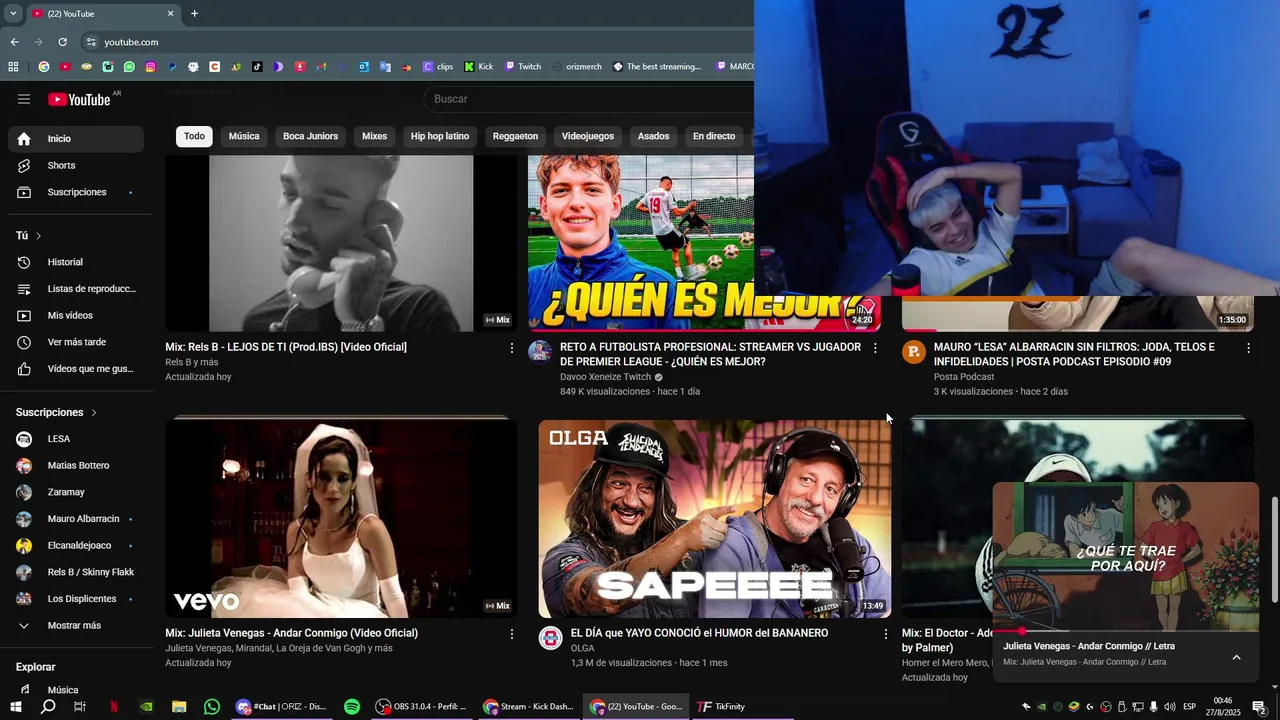Open the YouTube hamburger guide menu
1280x720 pixels.
click(x=24, y=99)
